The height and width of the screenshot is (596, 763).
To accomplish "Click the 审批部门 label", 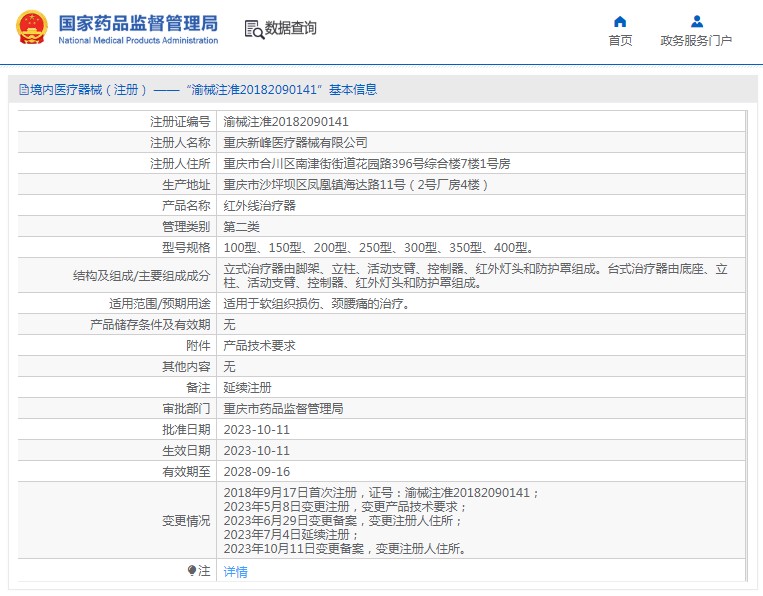I will (x=186, y=409).
